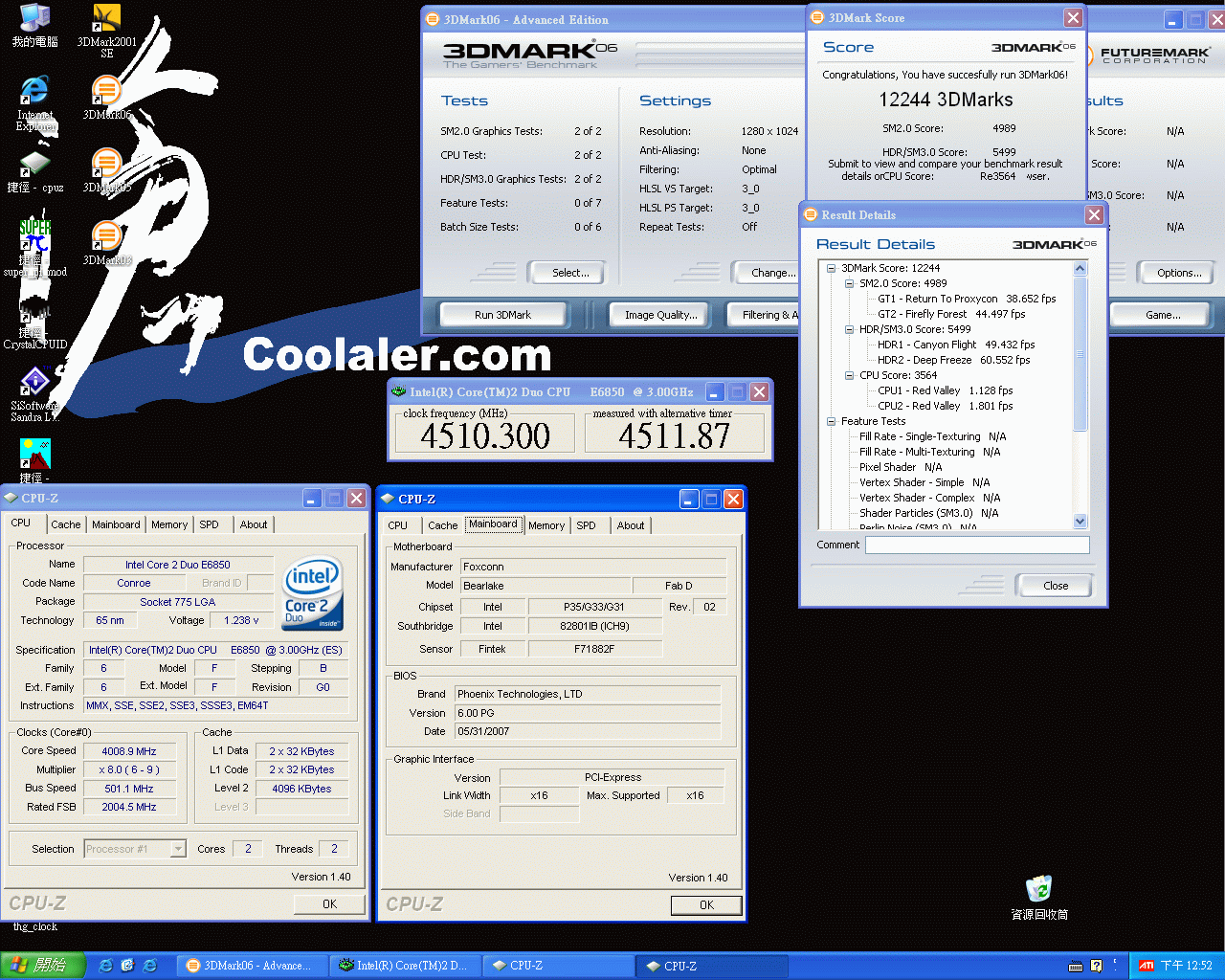
Task: Click the Result Details scrollbar down arrow
Action: (1080, 522)
